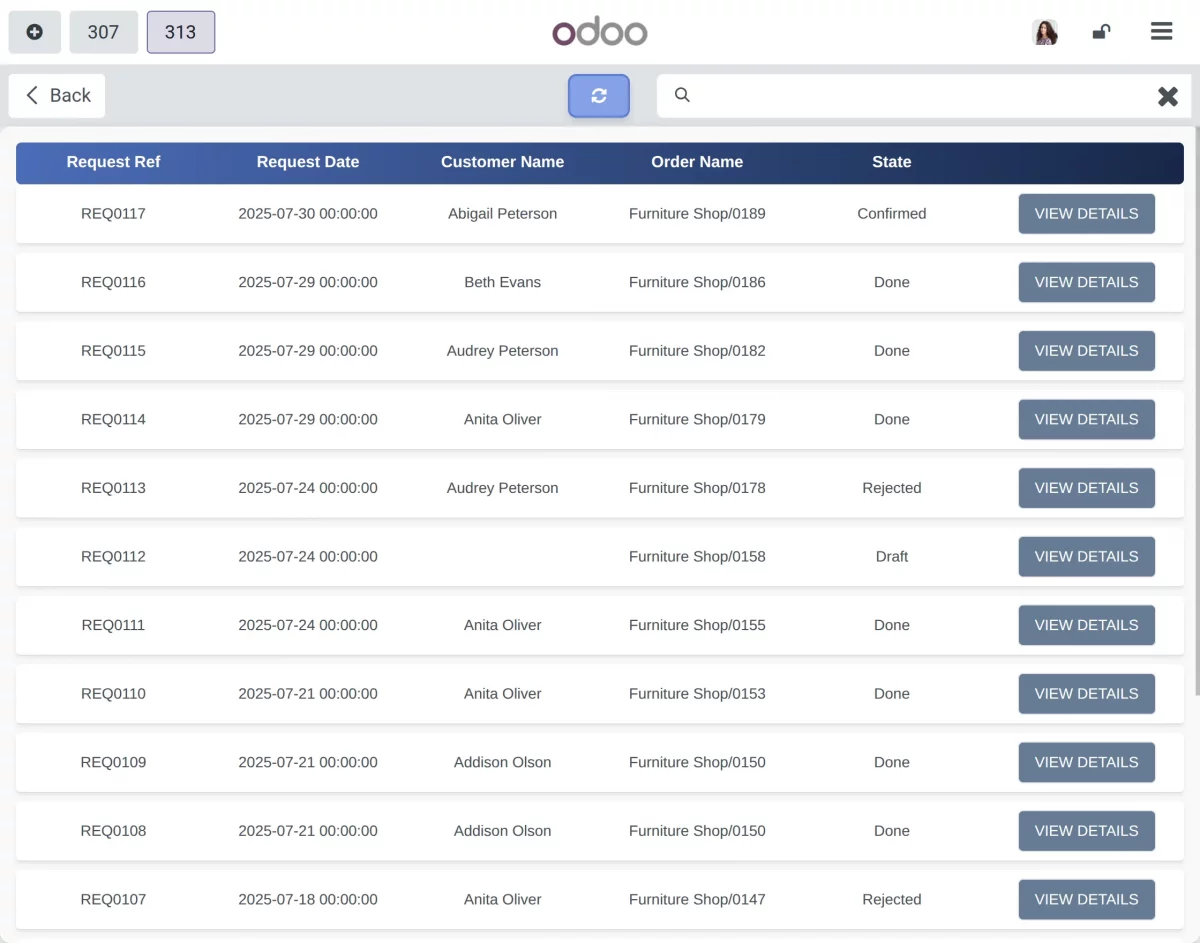Click order Furniture Shop/0179
Image resolution: width=1200 pixels, height=943 pixels.
click(x=697, y=419)
